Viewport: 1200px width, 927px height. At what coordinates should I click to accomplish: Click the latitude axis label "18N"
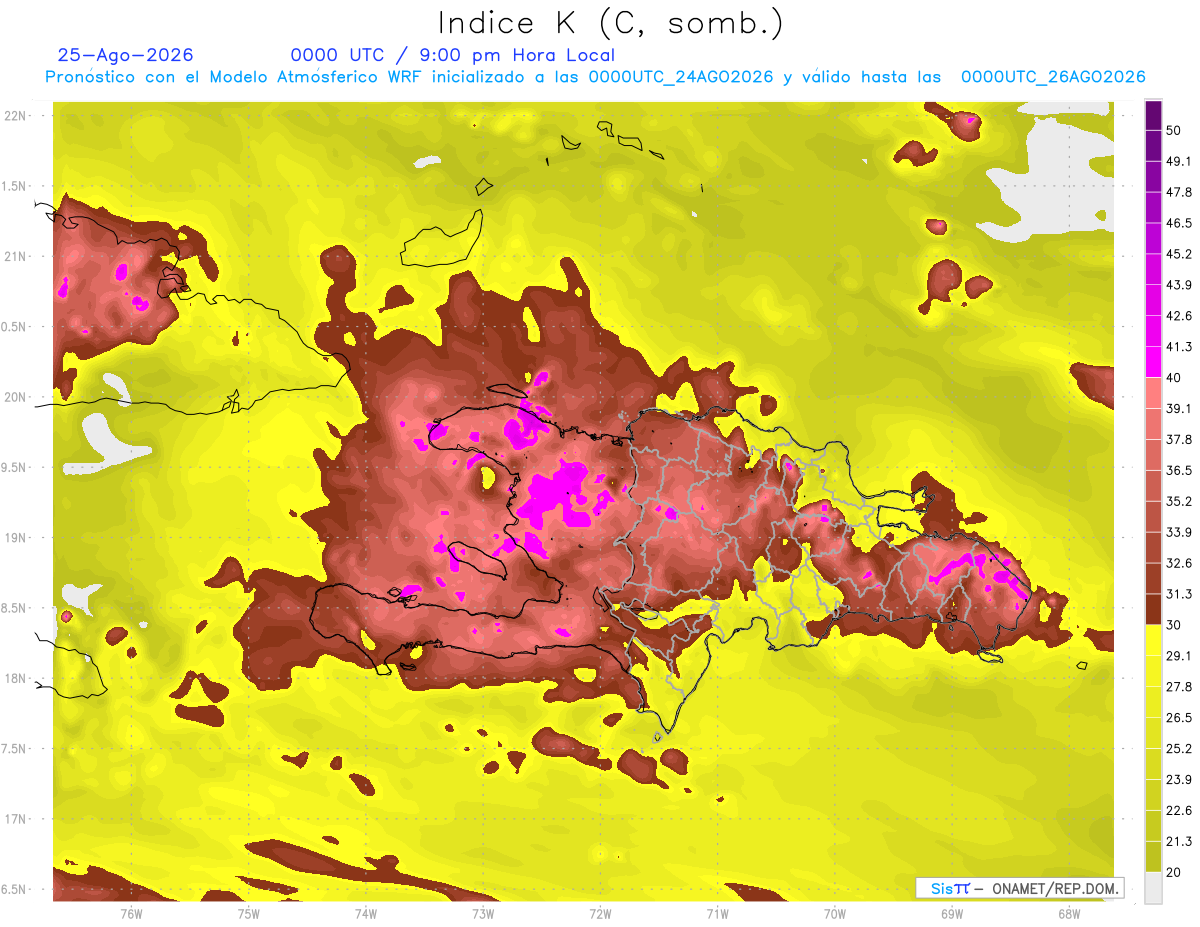pos(16,679)
